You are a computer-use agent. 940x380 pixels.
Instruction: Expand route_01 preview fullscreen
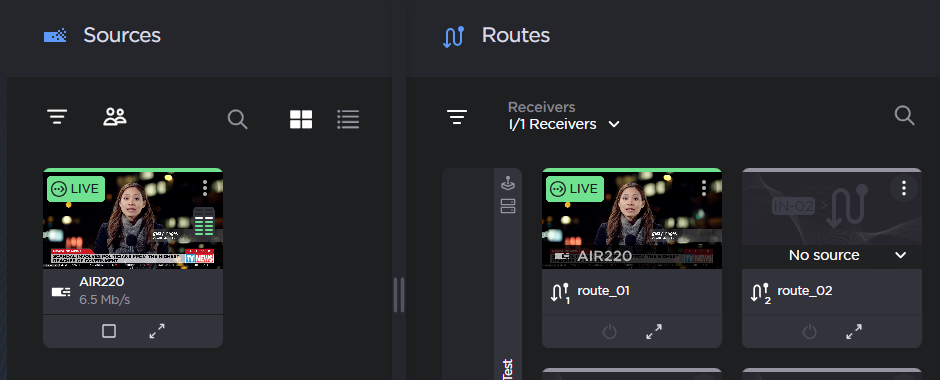click(x=654, y=331)
